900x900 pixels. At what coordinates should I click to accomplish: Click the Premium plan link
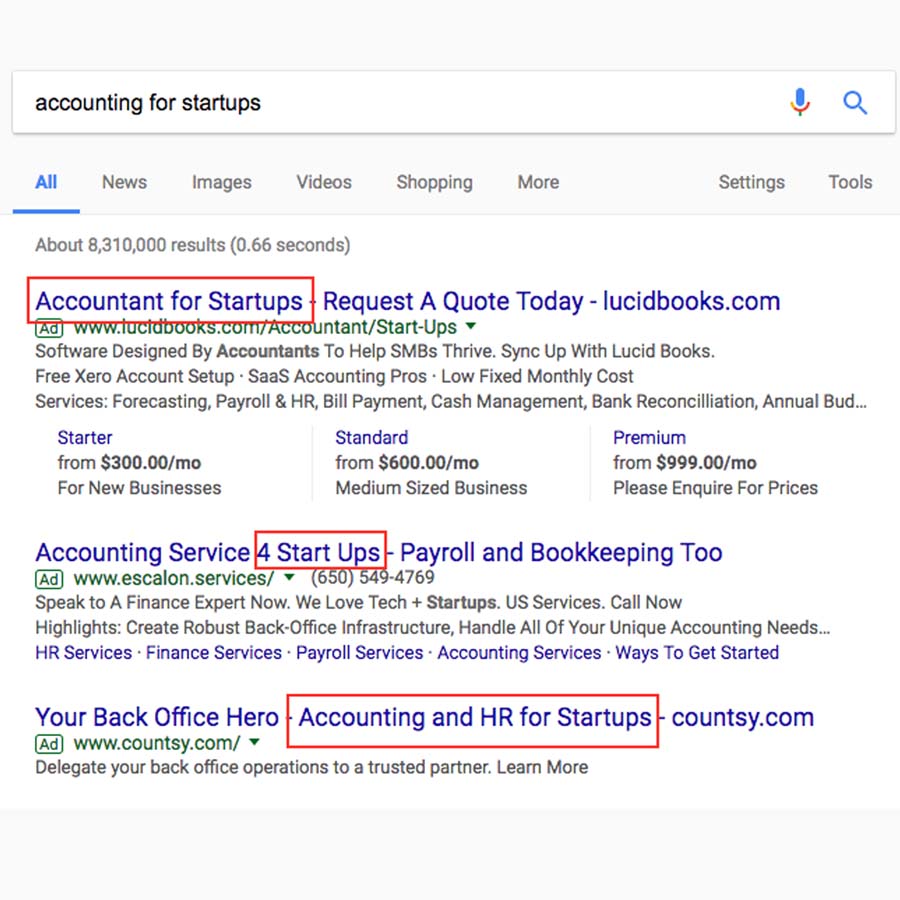(x=649, y=437)
